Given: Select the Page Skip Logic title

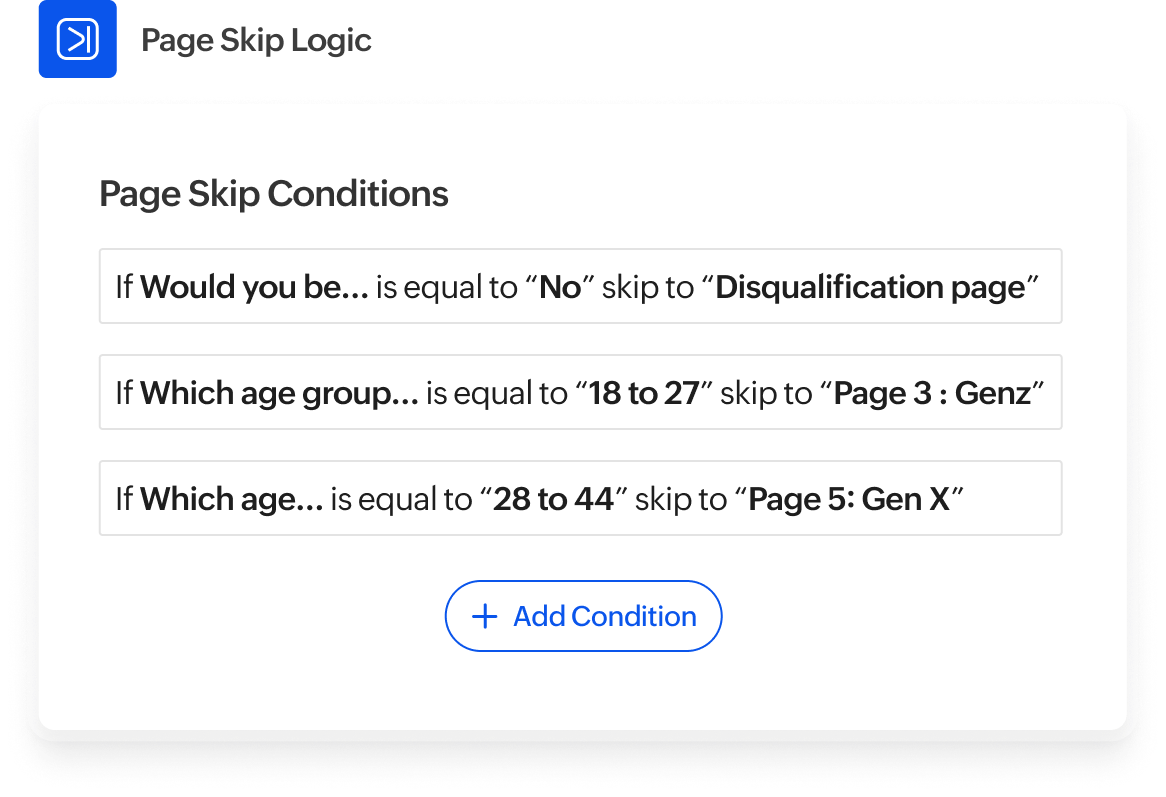Looking at the screenshot, I should pos(256,41).
